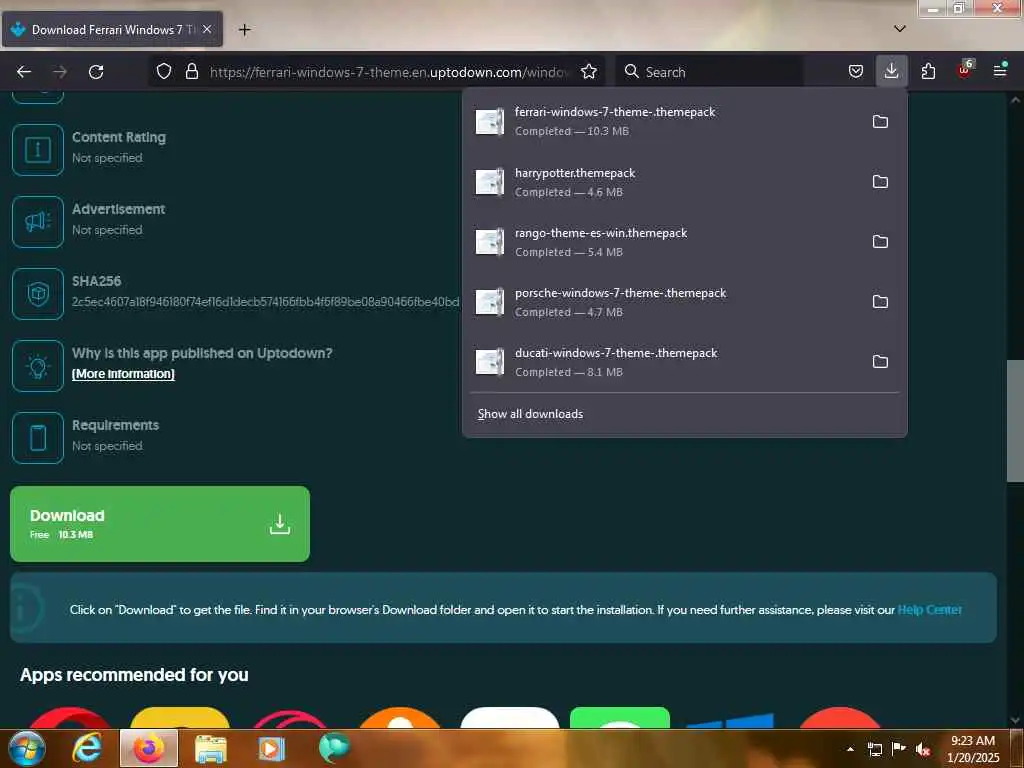Visit the Help Center link

(929, 610)
